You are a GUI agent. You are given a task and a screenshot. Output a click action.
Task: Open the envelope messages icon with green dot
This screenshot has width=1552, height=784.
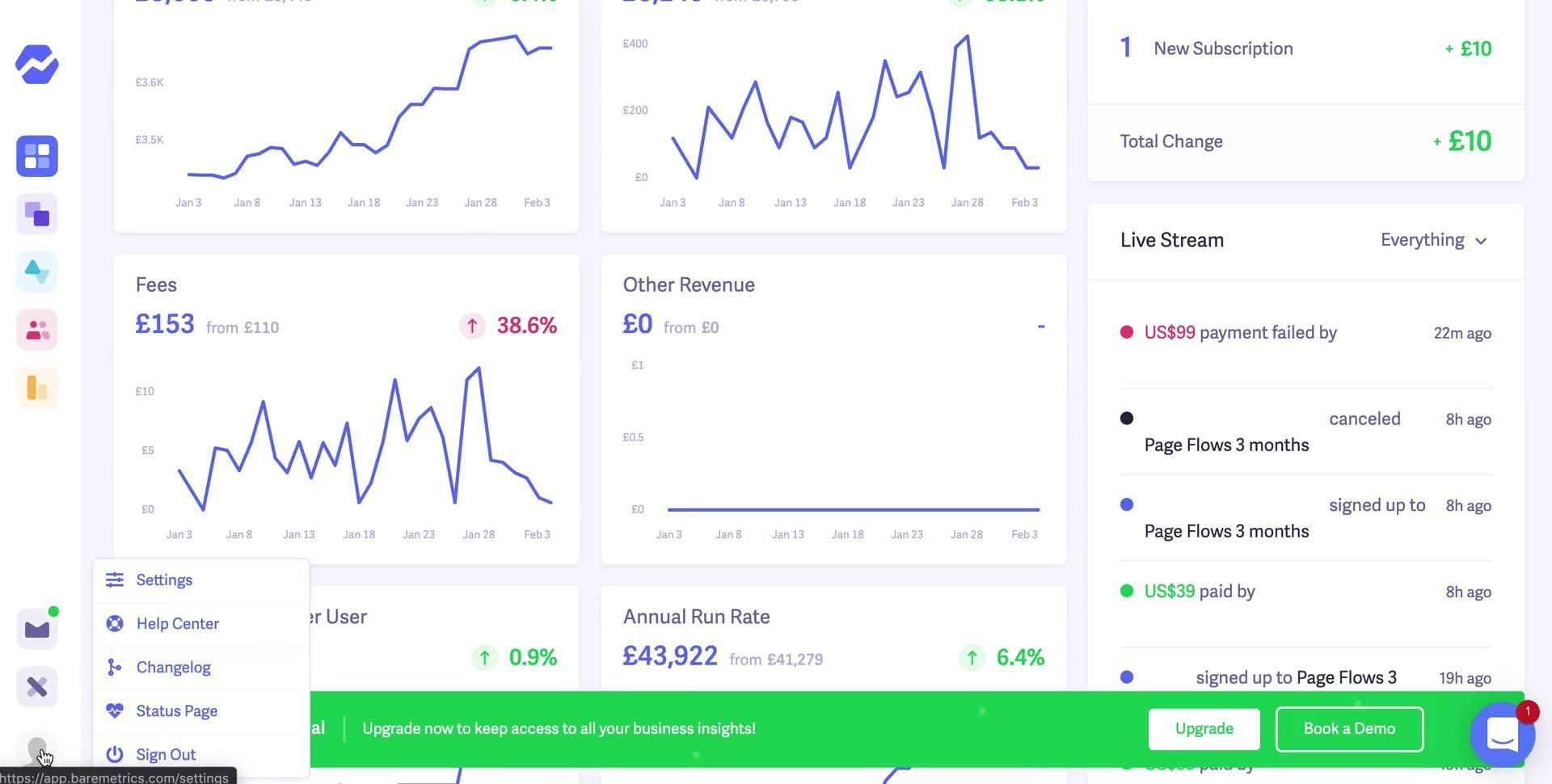click(x=37, y=629)
